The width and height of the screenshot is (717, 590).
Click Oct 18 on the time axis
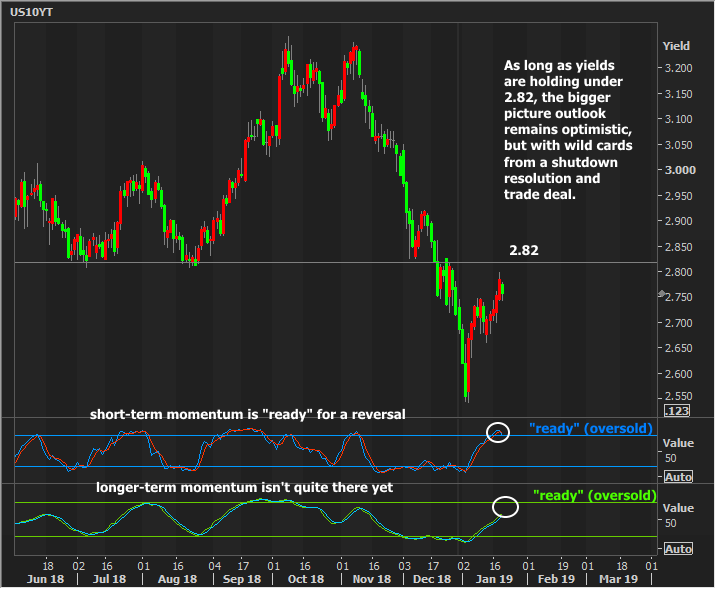306,579
